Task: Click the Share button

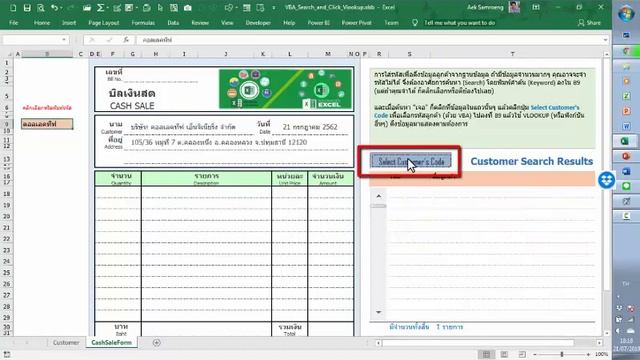Action: [589, 23]
